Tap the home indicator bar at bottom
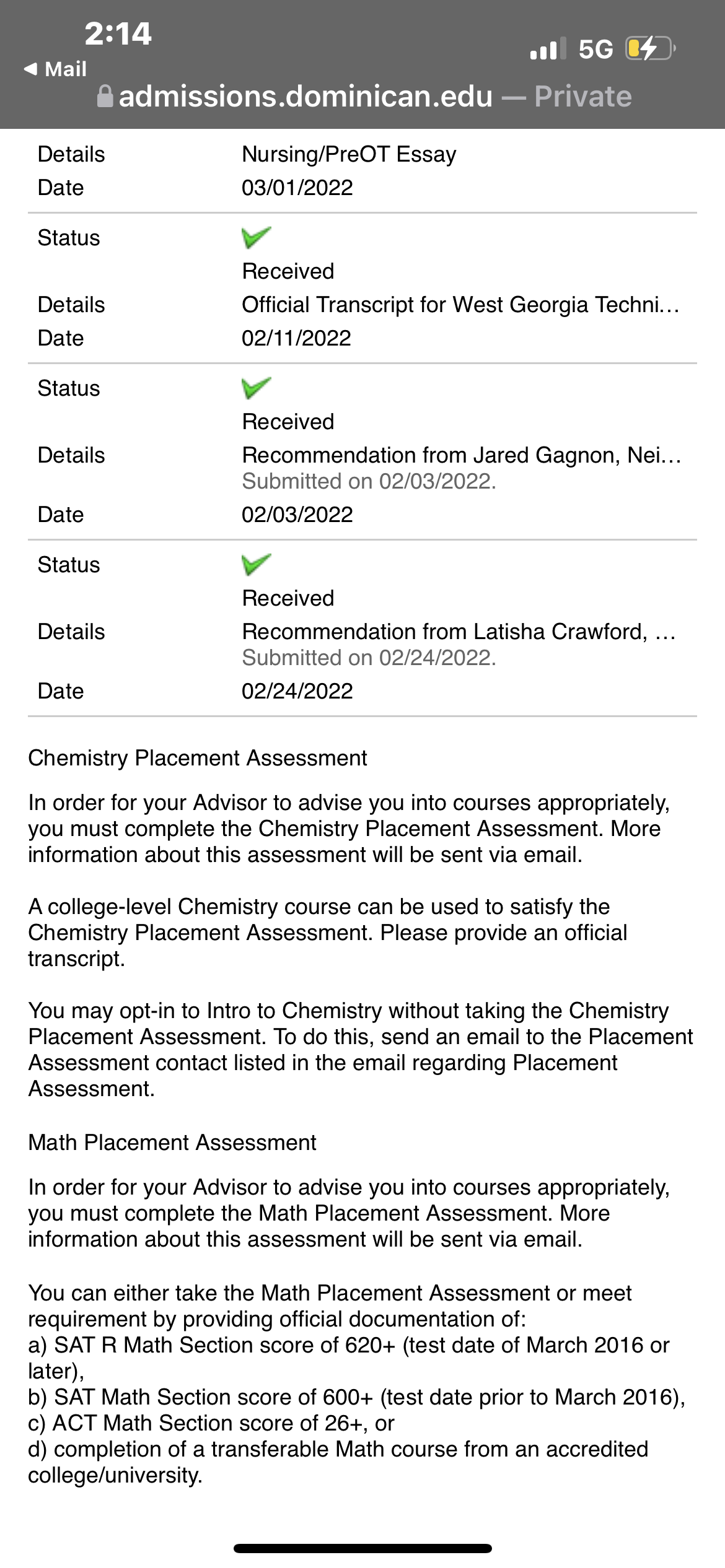This screenshot has width=725, height=1568. click(362, 1548)
